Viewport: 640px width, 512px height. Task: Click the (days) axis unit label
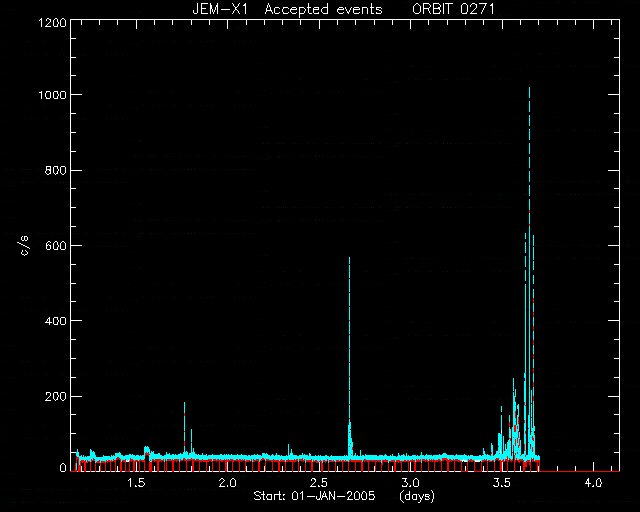[417, 496]
